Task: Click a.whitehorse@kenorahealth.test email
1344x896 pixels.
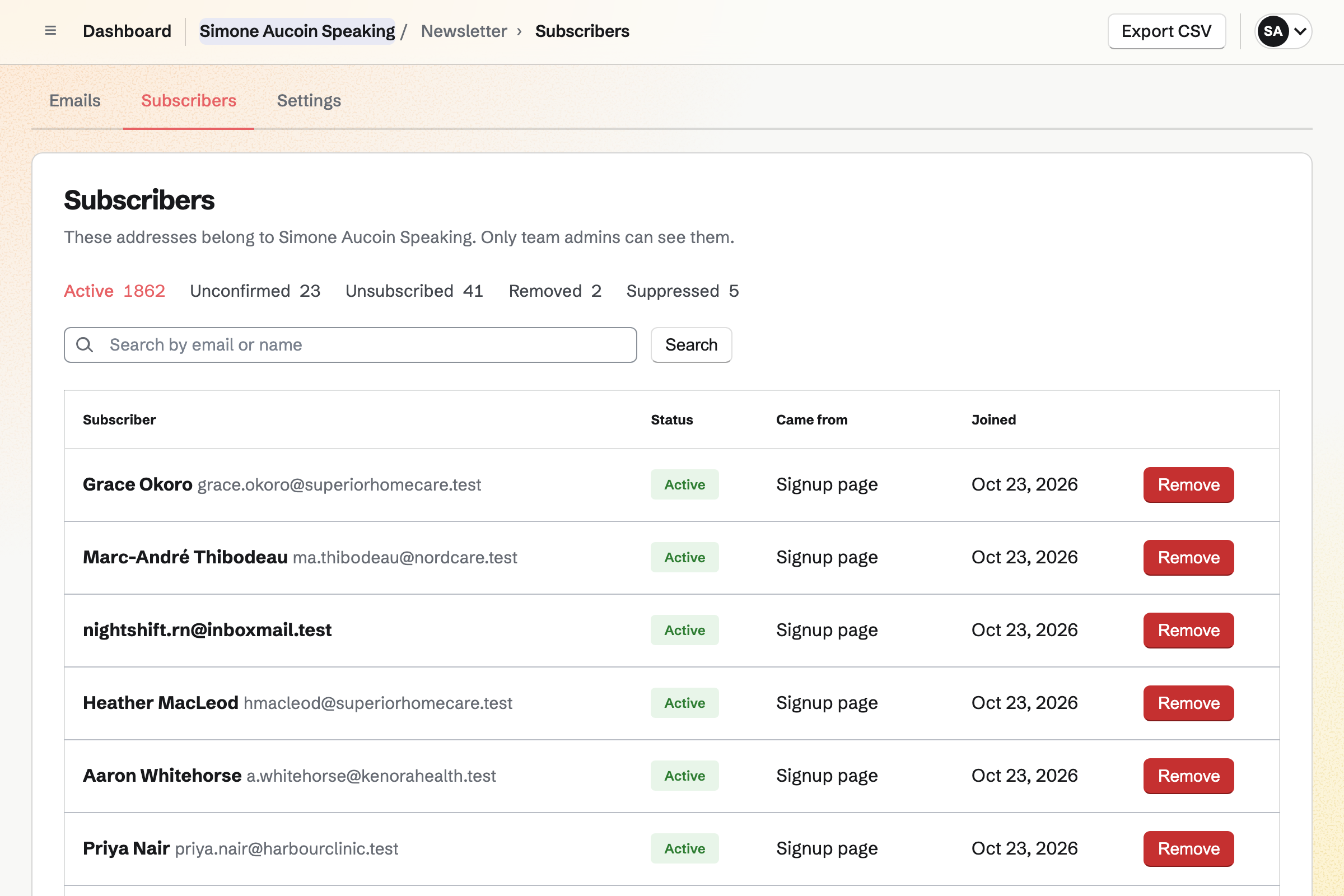Action: (371, 776)
